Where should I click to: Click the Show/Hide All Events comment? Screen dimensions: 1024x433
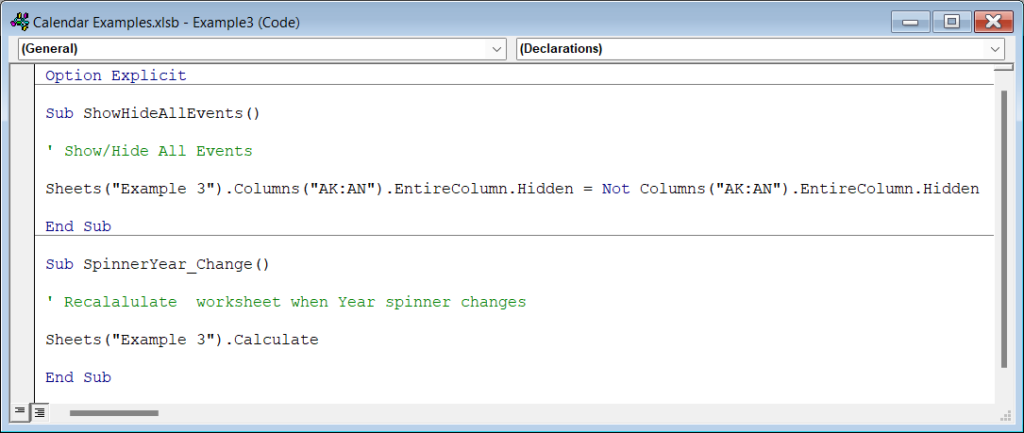(x=149, y=151)
